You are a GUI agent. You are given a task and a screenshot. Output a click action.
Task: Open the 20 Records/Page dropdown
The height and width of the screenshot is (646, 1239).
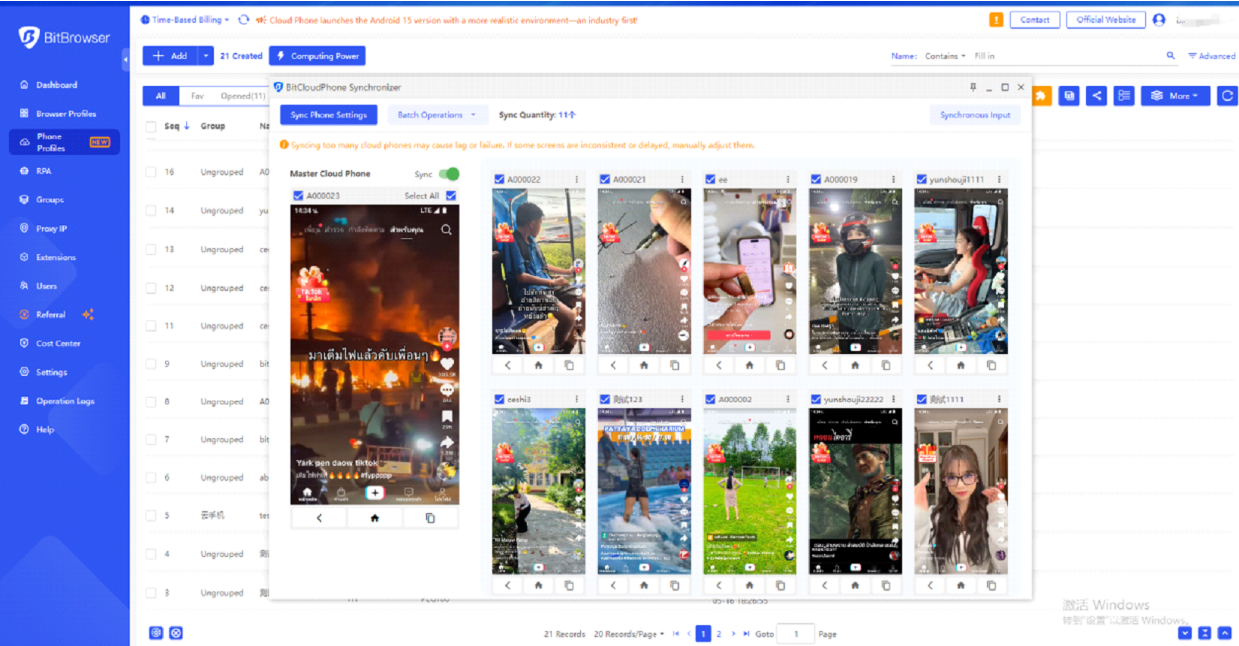[629, 634]
